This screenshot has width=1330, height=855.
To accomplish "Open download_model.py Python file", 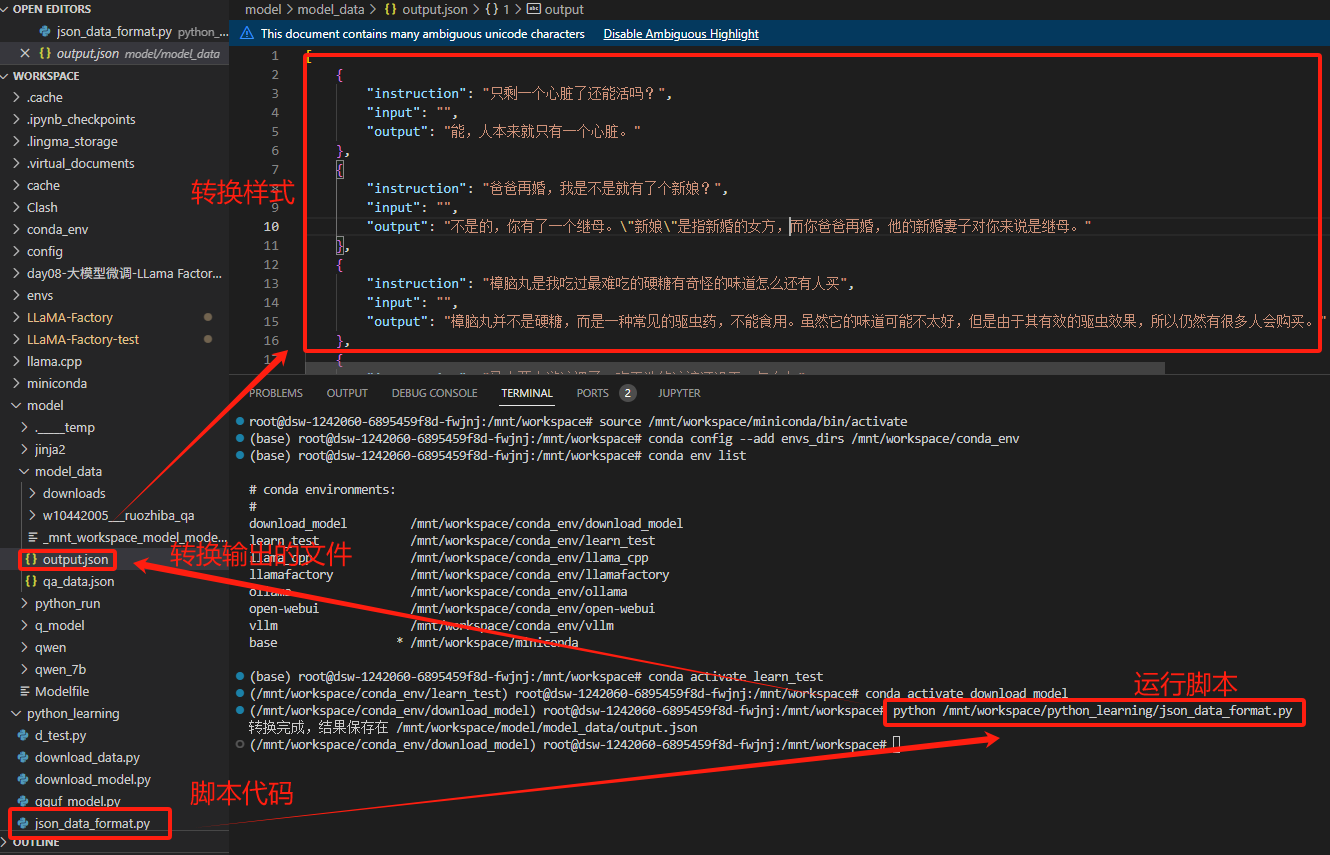I will click(93, 779).
